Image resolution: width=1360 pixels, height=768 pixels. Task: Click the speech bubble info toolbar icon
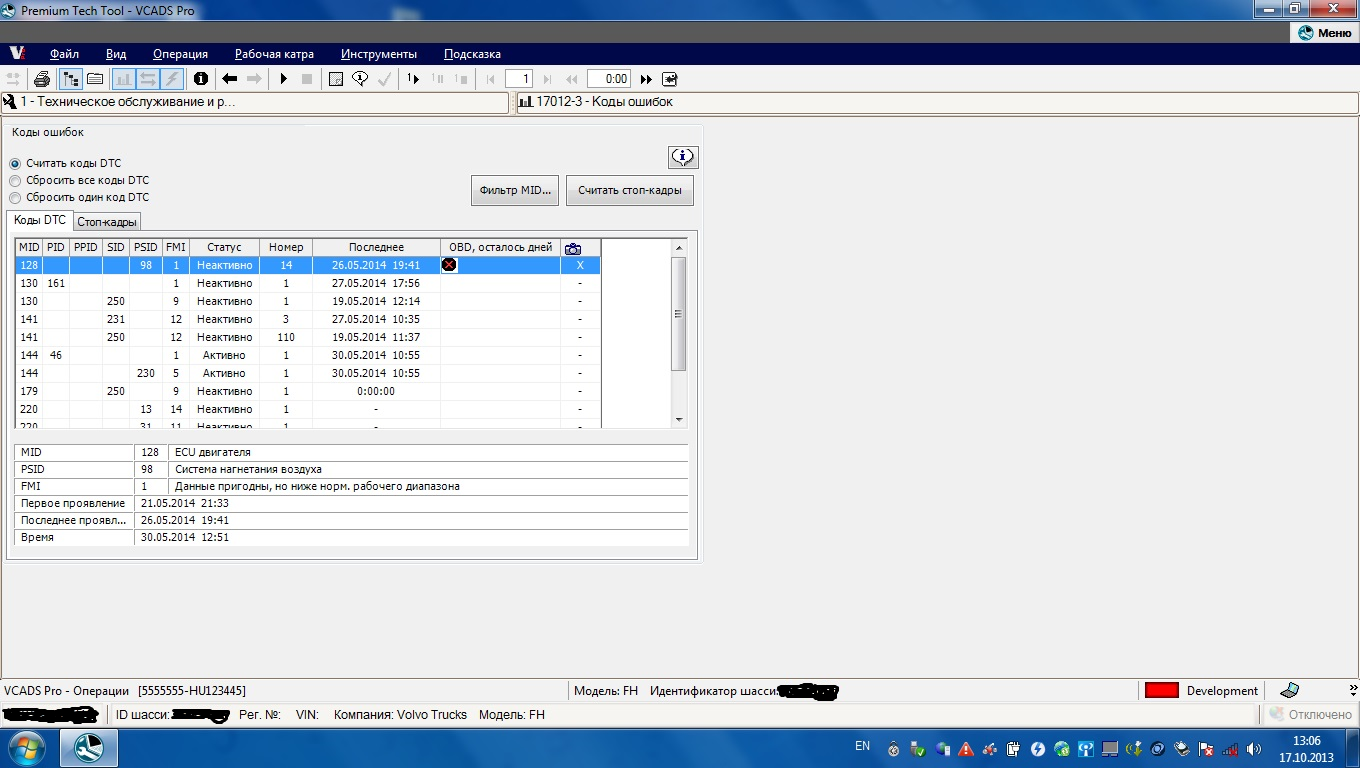click(360, 79)
